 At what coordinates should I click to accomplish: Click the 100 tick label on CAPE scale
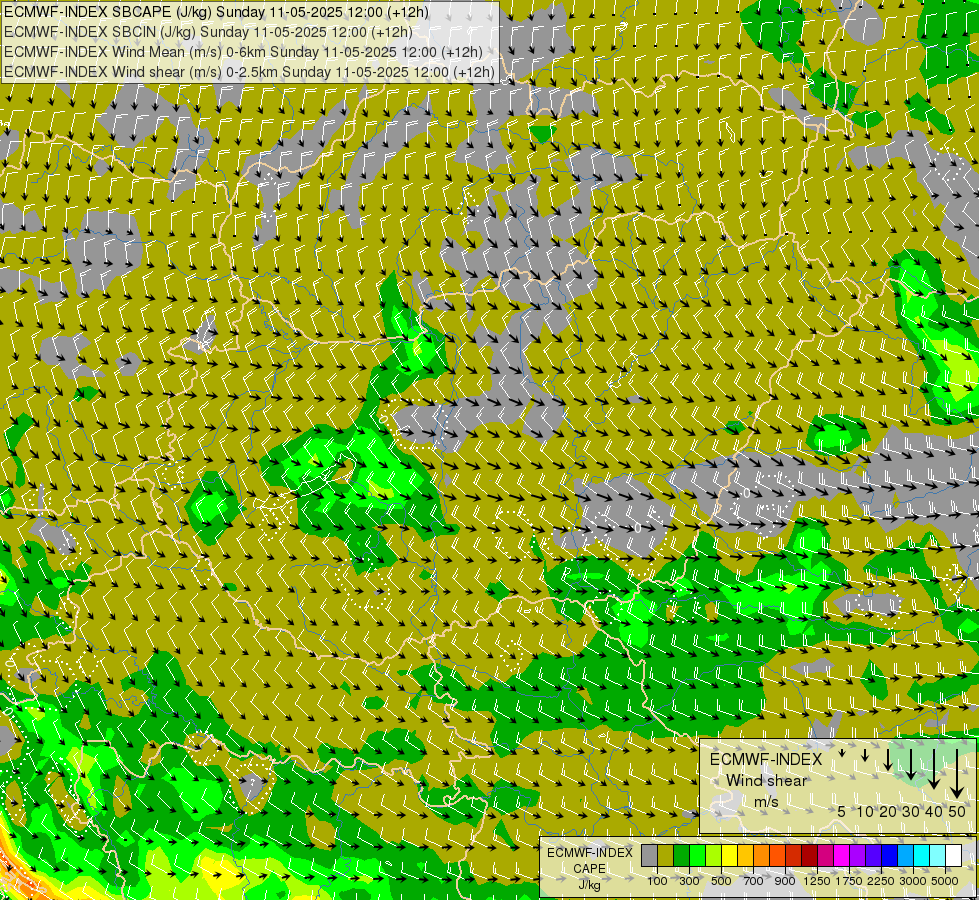tap(657, 881)
